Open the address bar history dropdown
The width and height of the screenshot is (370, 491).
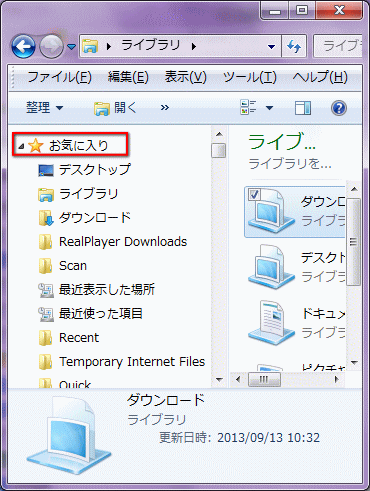tap(272, 46)
